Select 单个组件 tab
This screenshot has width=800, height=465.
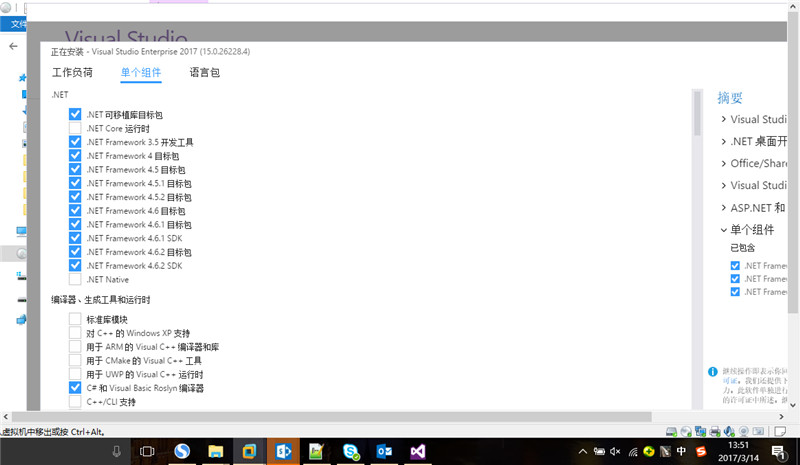pyautogui.click(x=141, y=72)
